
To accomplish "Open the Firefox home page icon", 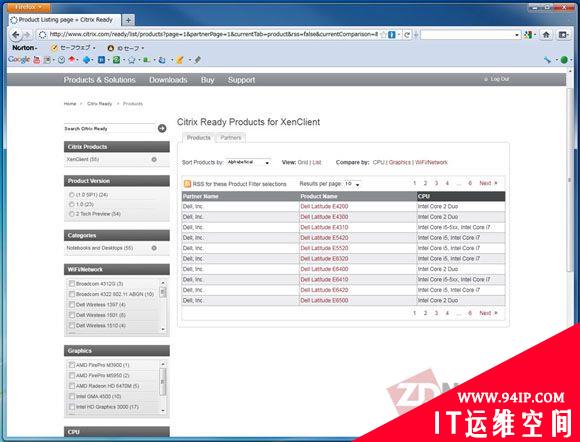I will pos(546,35).
